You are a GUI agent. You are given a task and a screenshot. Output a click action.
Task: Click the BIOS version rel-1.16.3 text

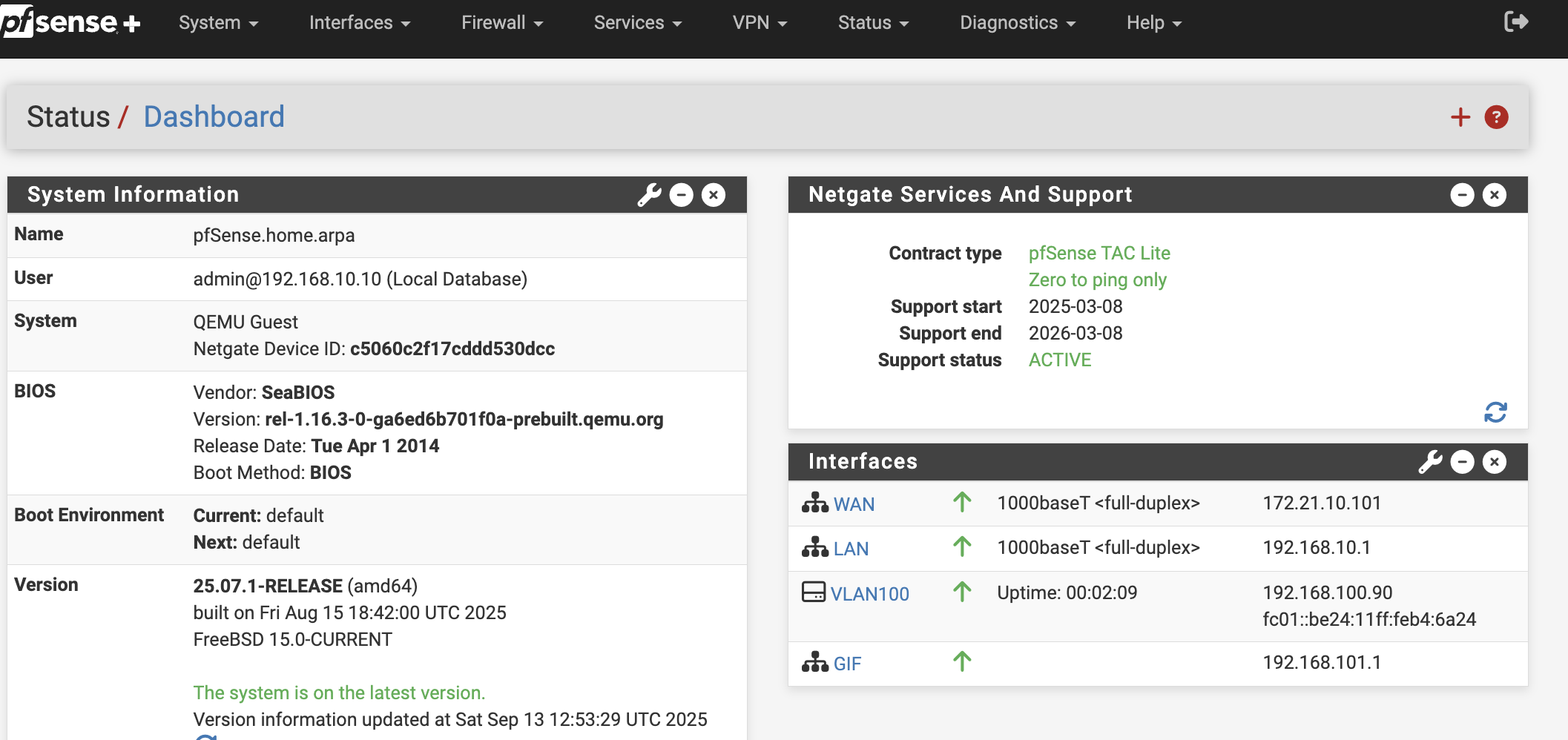464,420
